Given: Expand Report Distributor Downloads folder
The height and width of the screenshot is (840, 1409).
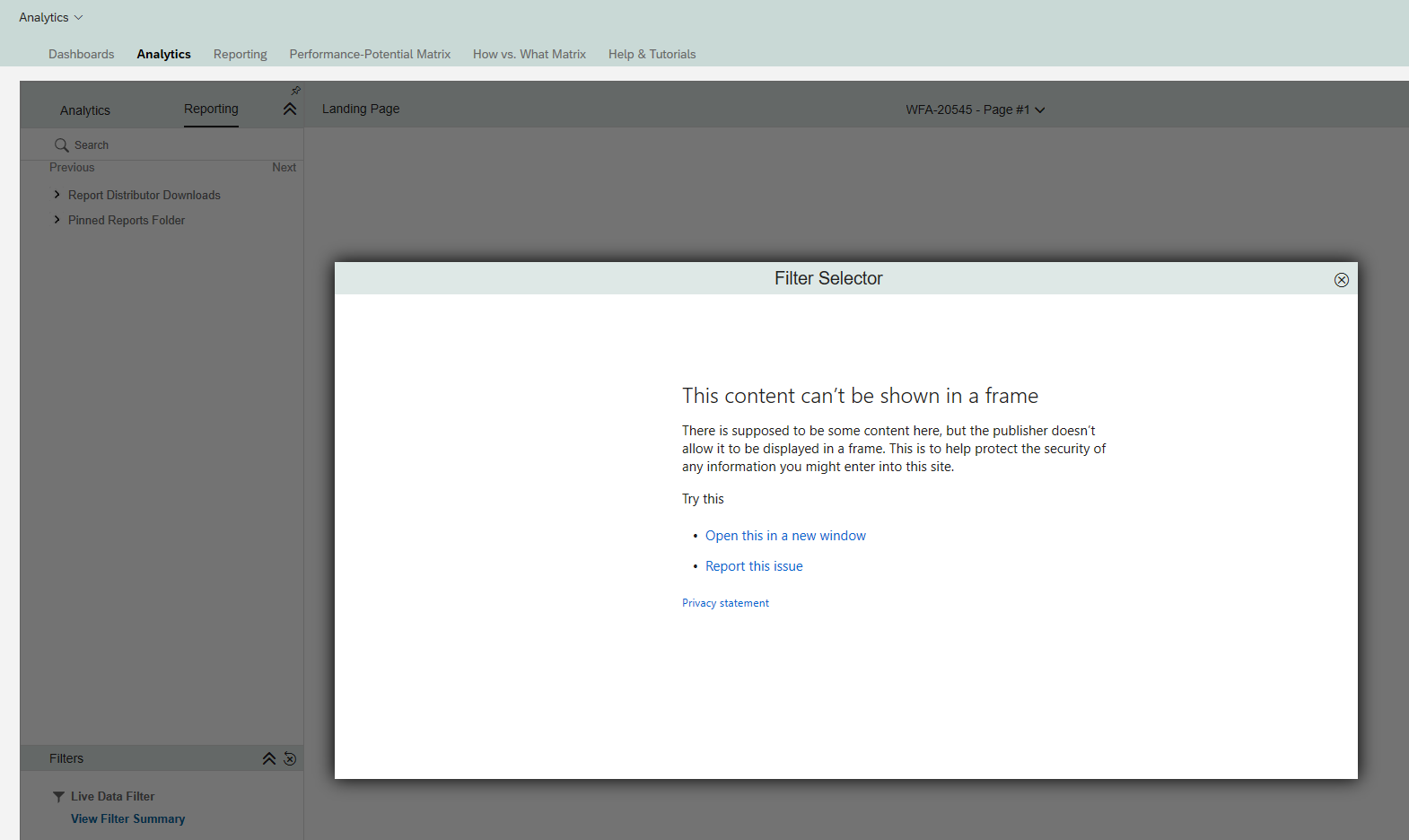Looking at the screenshot, I should [x=57, y=195].
